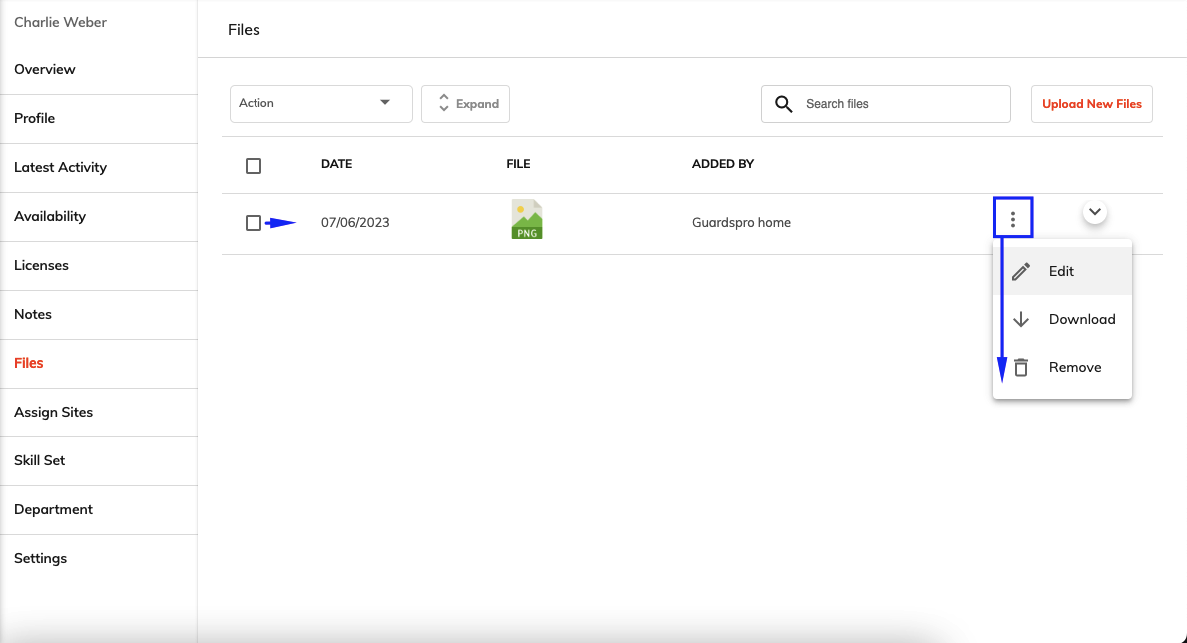1187x643 pixels.
Task: Click the Guardspro home cell
Action: [x=741, y=223]
